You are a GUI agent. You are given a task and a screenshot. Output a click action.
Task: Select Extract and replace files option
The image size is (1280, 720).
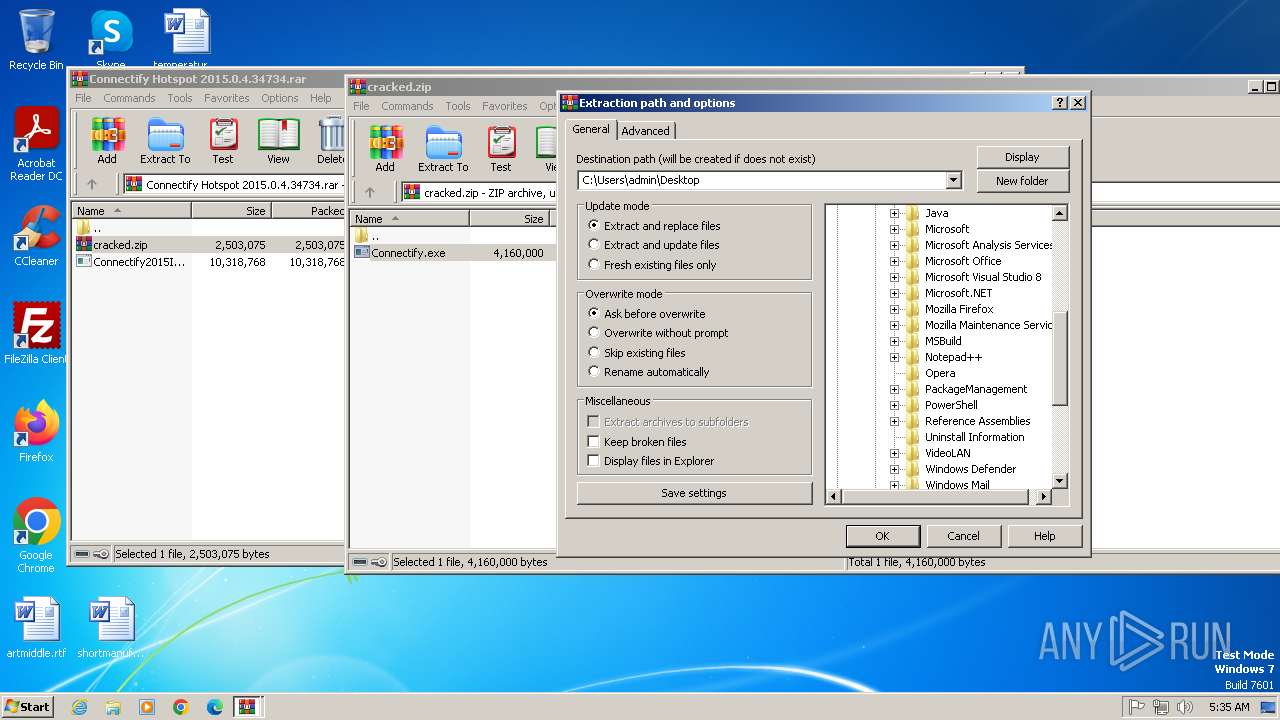tap(655, 226)
